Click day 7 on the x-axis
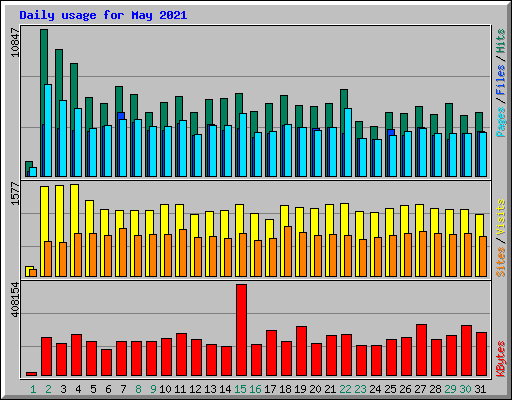512x400 pixels. click(x=123, y=389)
